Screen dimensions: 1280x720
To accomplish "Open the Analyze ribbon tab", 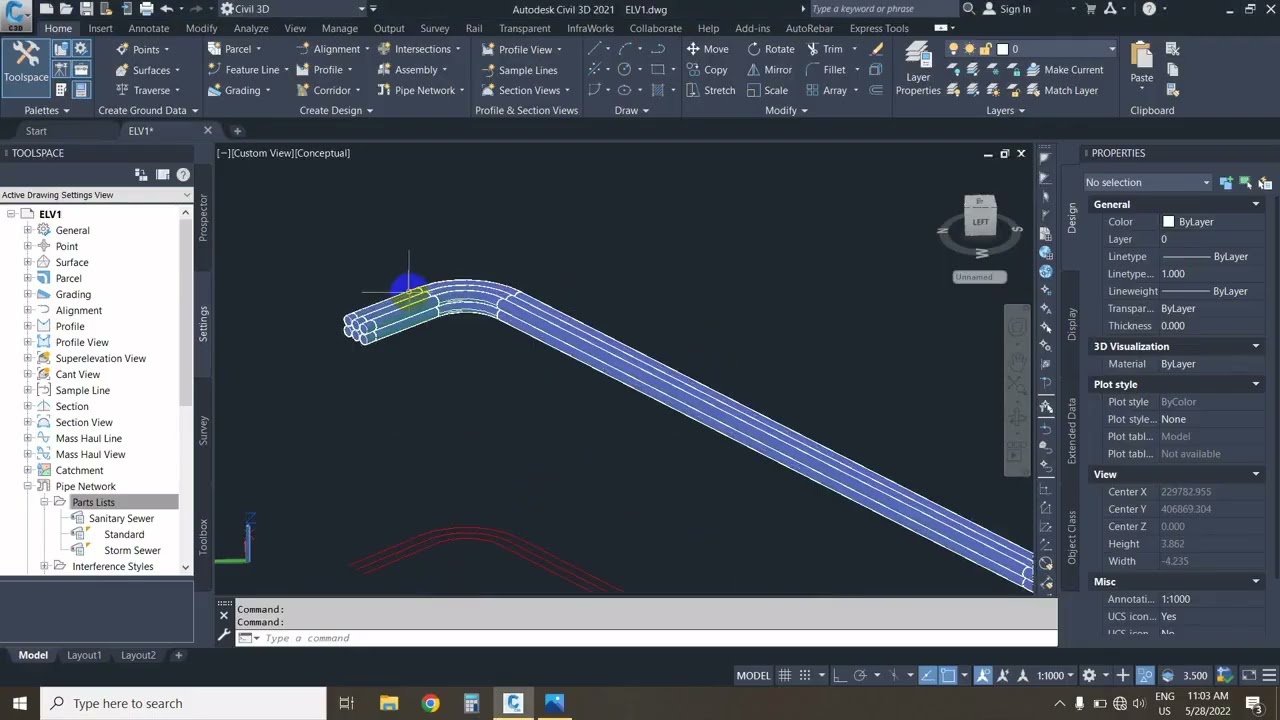I will [251, 28].
